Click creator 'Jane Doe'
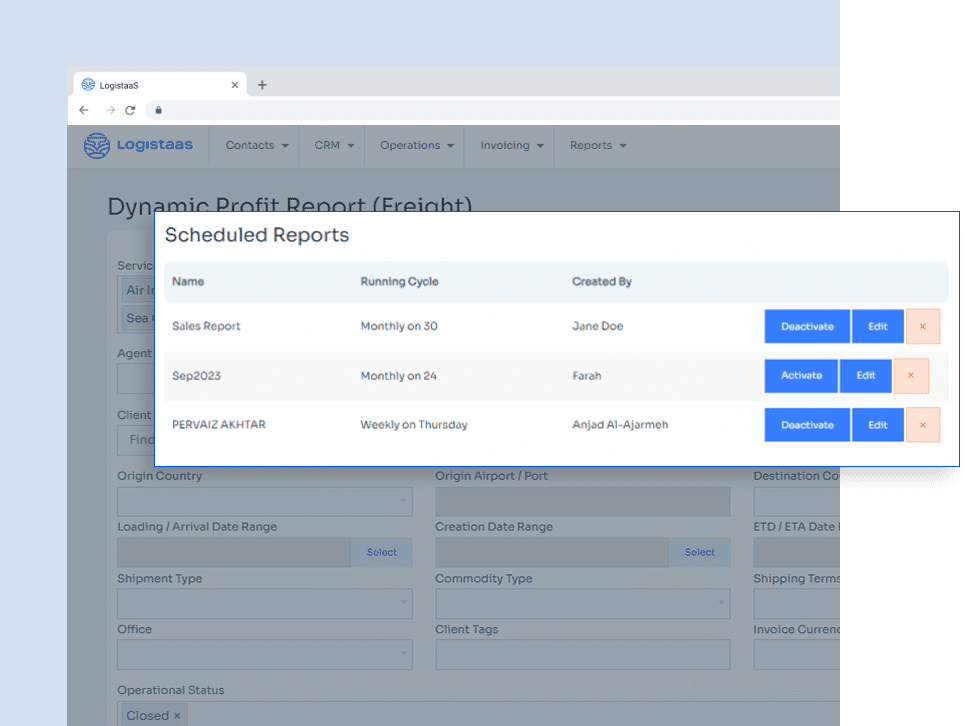This screenshot has width=973, height=726. [598, 326]
